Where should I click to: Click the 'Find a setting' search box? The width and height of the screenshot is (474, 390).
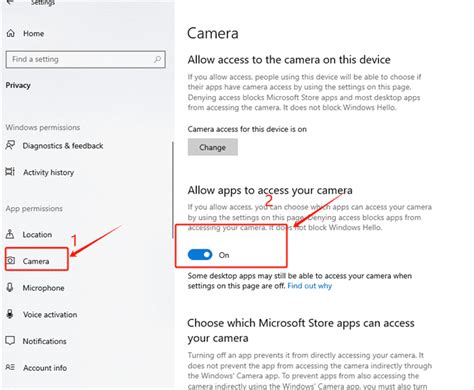pyautogui.click(x=86, y=59)
